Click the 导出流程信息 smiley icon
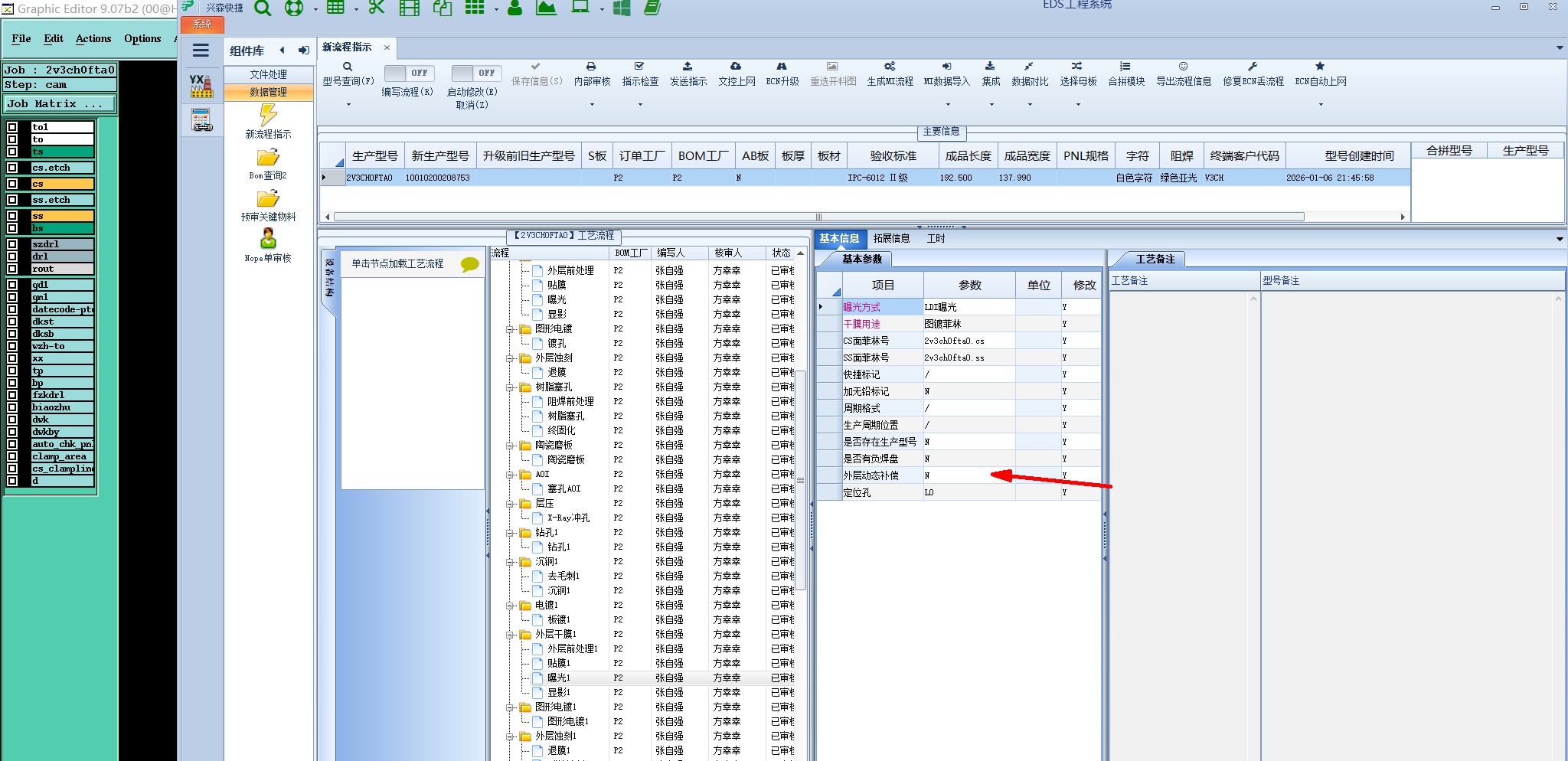Viewport: 1568px width, 761px height. [1183, 67]
